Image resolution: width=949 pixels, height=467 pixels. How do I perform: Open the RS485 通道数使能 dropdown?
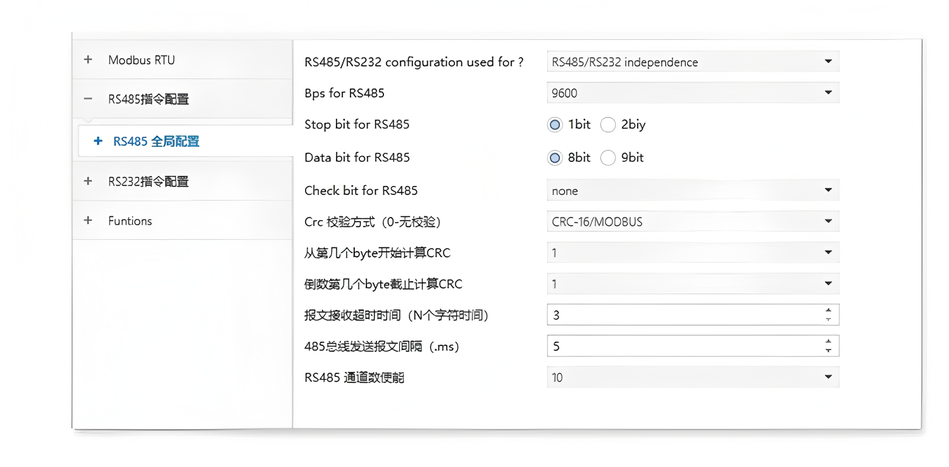pyautogui.click(x=693, y=377)
